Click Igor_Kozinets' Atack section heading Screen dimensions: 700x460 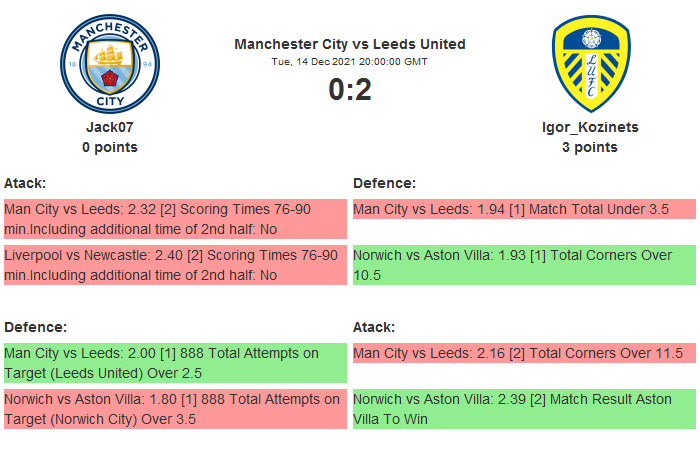(374, 327)
